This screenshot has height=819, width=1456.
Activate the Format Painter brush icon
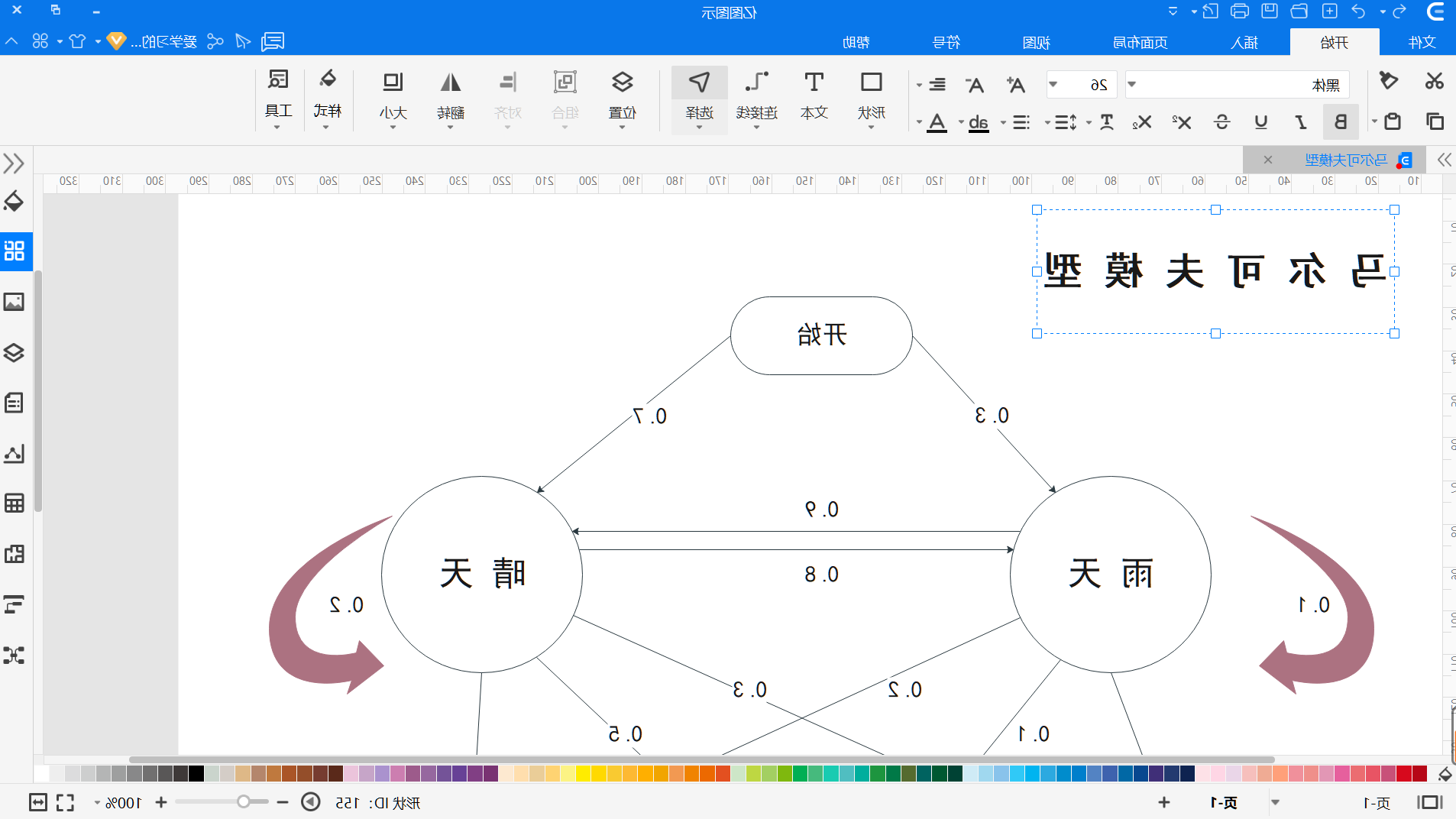click(1389, 81)
